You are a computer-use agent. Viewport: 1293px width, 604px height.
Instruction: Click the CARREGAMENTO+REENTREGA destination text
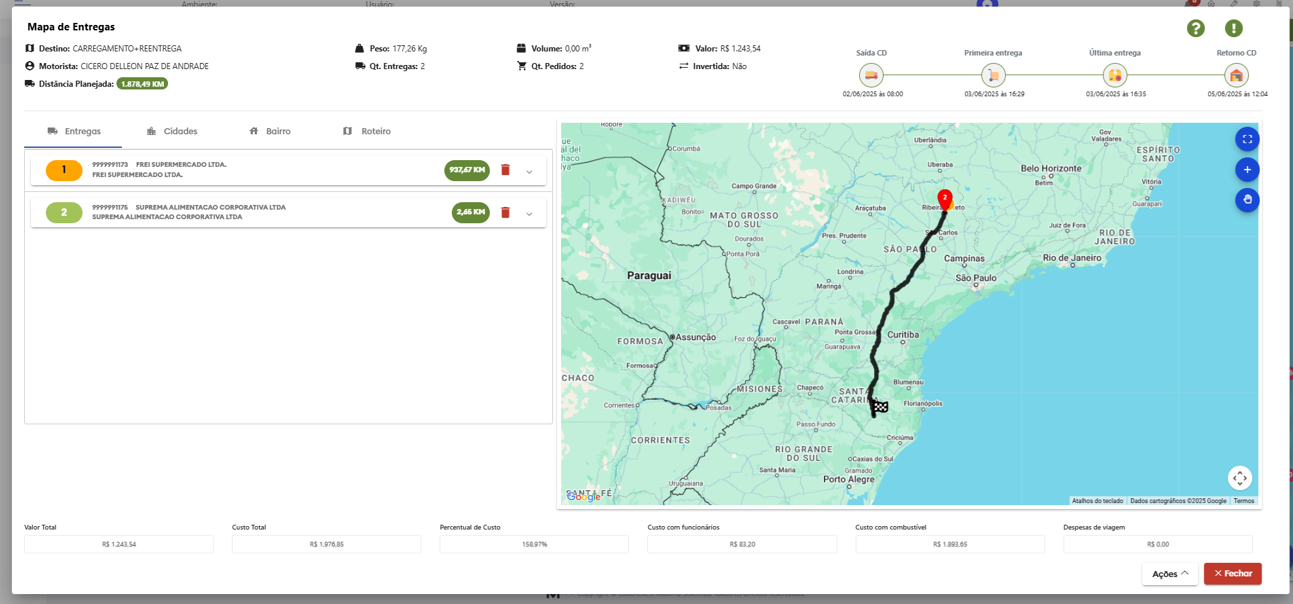[x=127, y=48]
